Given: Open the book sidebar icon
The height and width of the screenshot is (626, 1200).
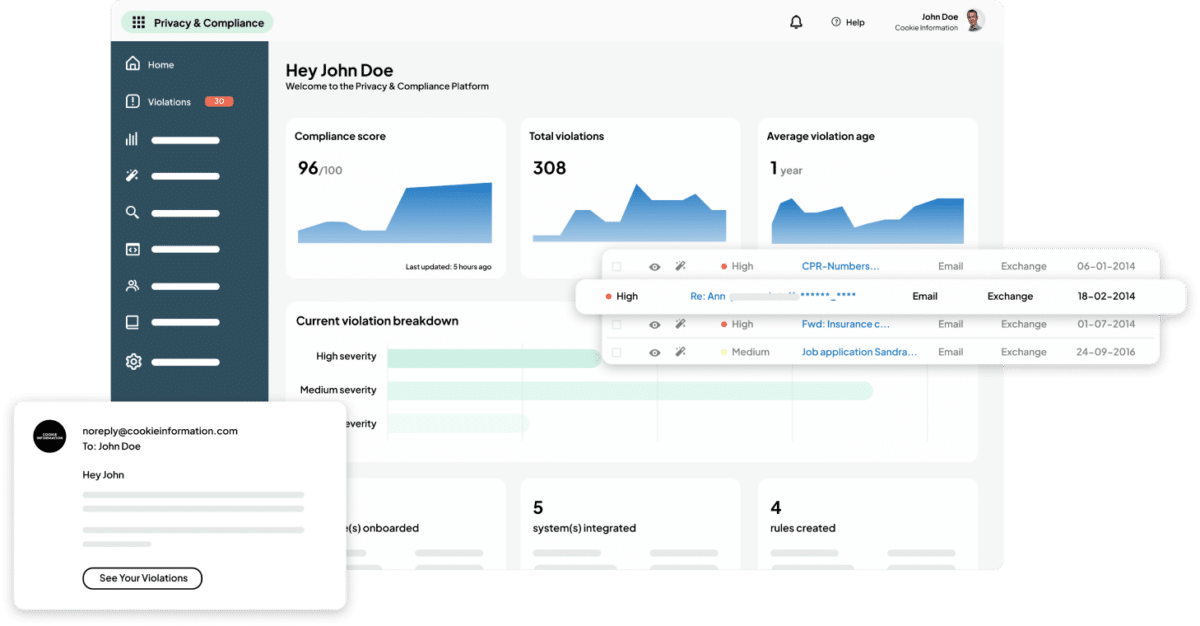Looking at the screenshot, I should [132, 322].
